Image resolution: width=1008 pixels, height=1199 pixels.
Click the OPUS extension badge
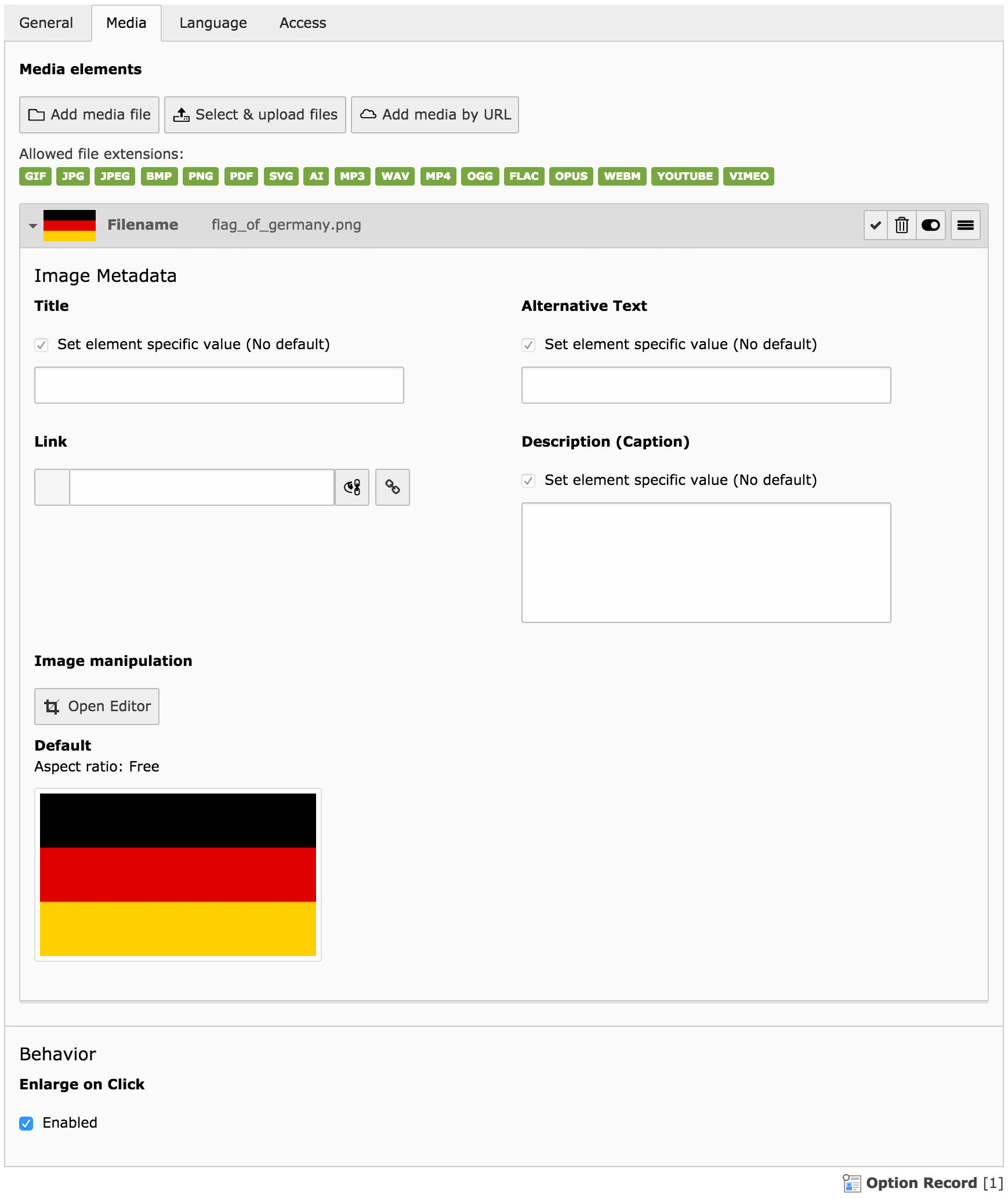(571, 176)
